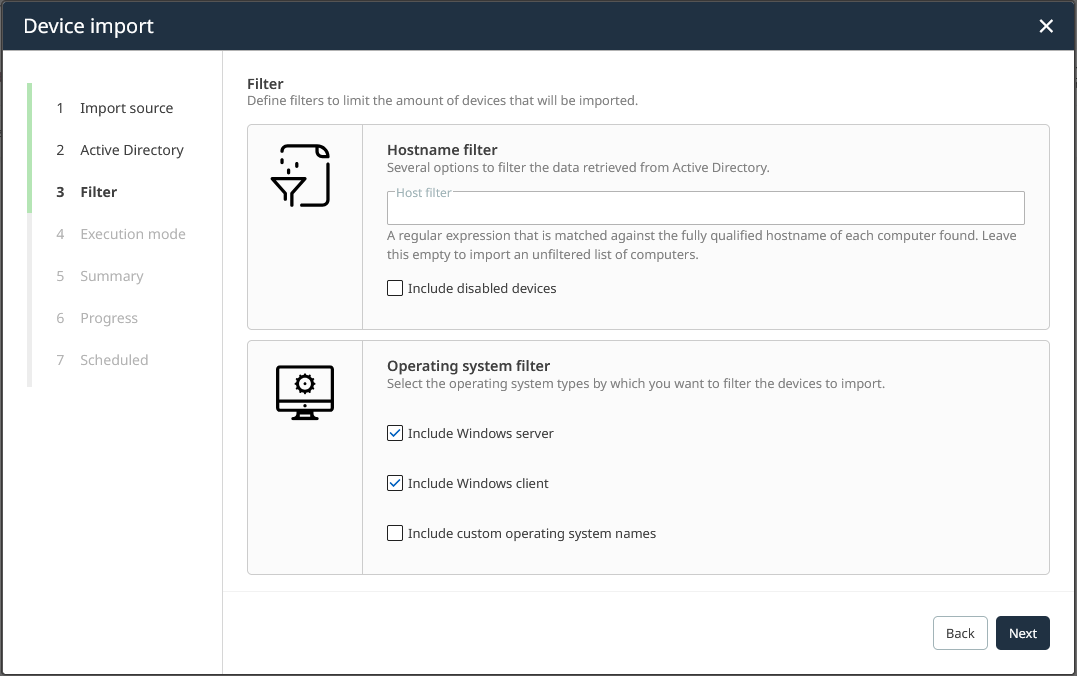
Task: Jump to step 4 Execution mode
Action: pyautogui.click(x=132, y=234)
